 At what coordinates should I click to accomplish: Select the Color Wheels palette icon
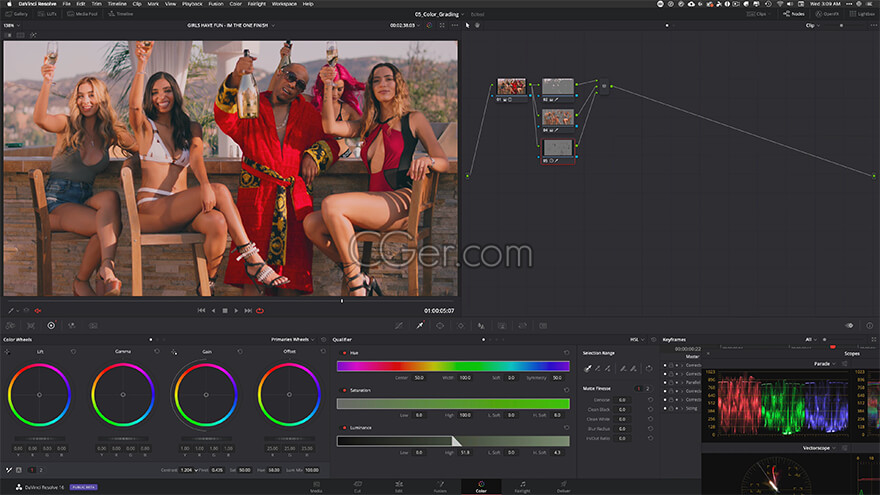coord(51,326)
